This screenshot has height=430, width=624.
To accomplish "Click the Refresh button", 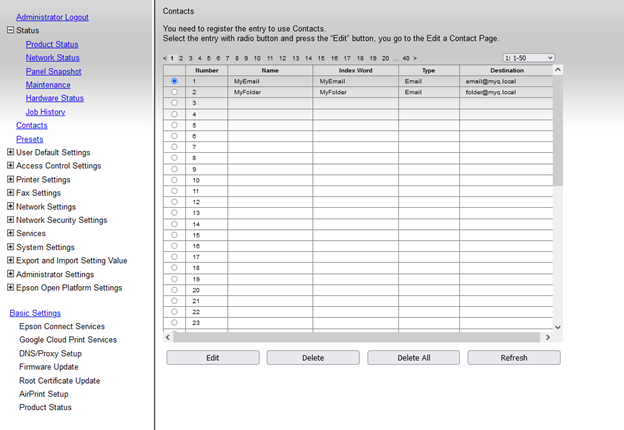I will pyautogui.click(x=513, y=357).
